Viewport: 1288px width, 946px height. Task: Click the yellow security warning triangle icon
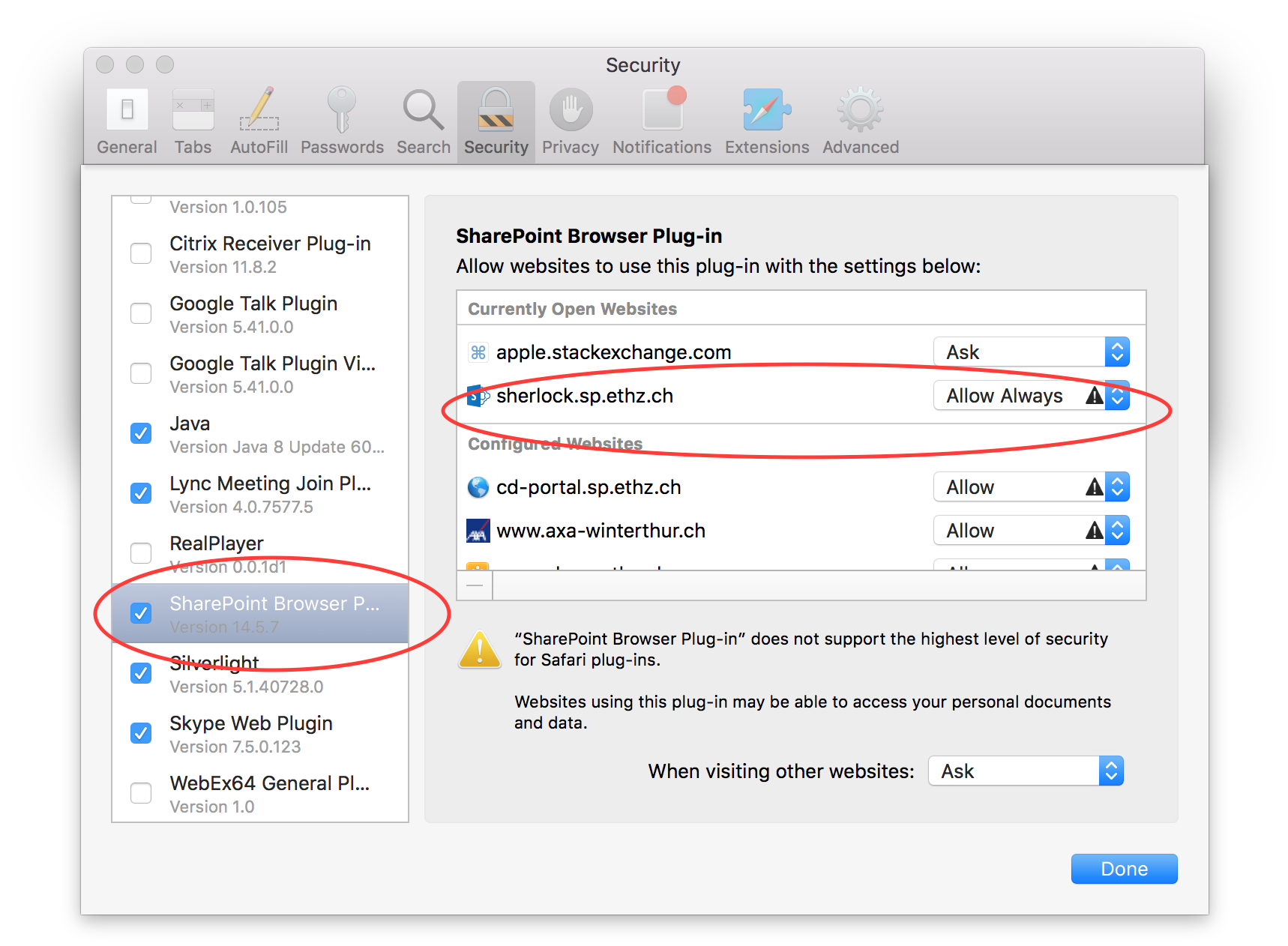coord(480,649)
